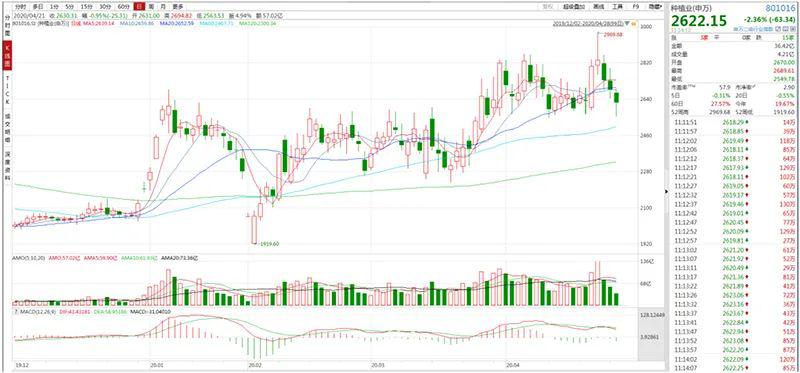Select the 周 weekly period tab
Viewport: 800px width, 373px height.
[x=151, y=7]
